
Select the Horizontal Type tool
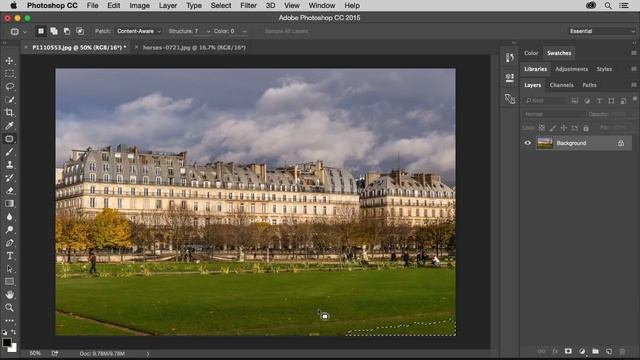click(9, 256)
